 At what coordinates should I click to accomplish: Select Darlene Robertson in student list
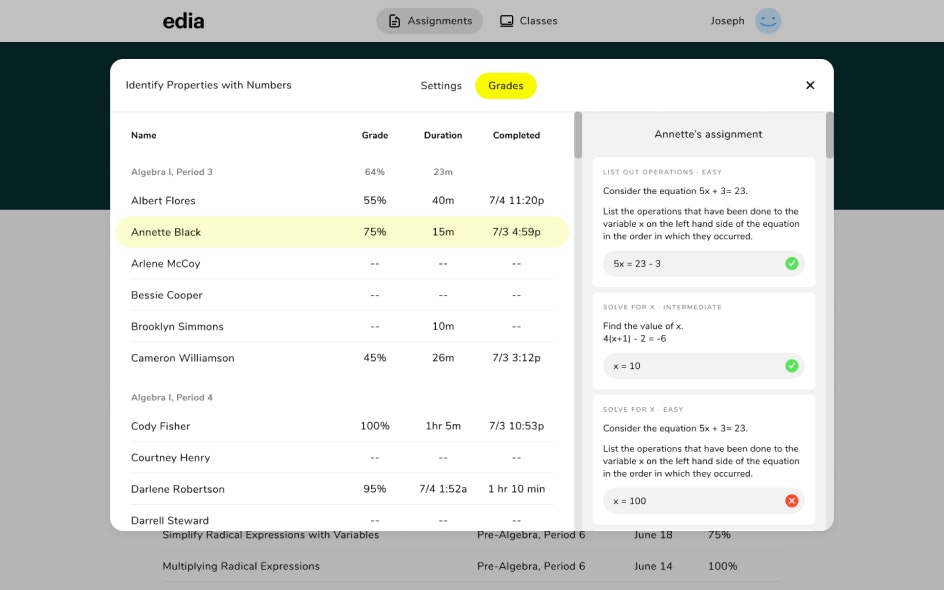[x=178, y=489]
